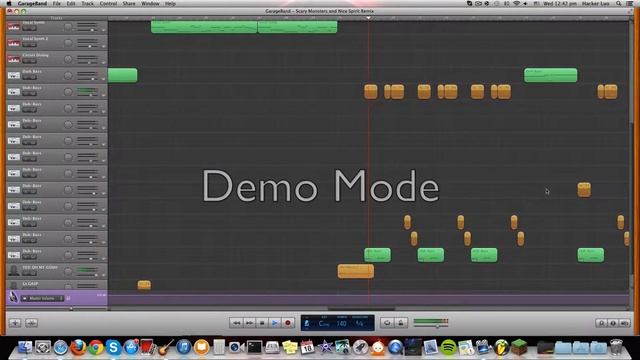
Task: Click the horizontal timeline scrollbar thumb
Action: (x=362, y=309)
